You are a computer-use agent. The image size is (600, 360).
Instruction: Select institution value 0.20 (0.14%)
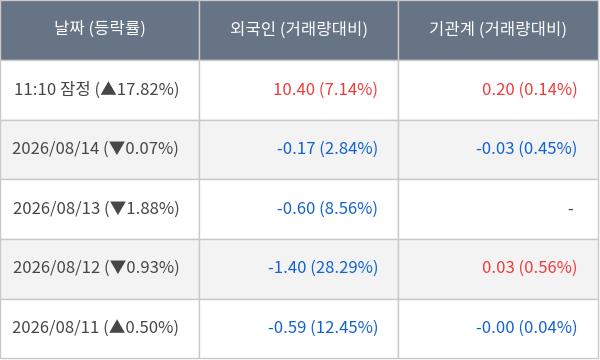pyautogui.click(x=529, y=90)
